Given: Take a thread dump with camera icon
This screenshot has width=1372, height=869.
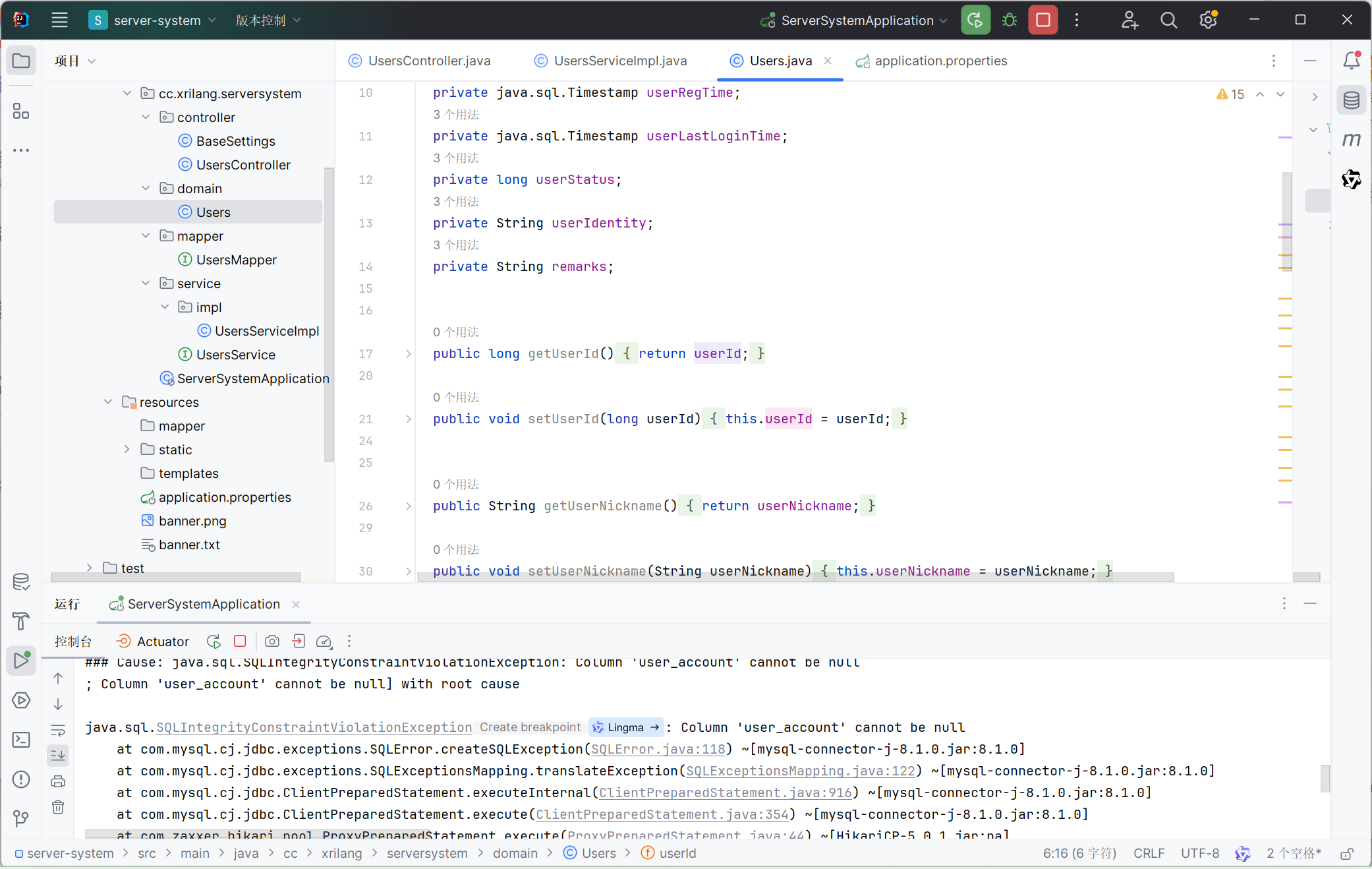Looking at the screenshot, I should 272,641.
